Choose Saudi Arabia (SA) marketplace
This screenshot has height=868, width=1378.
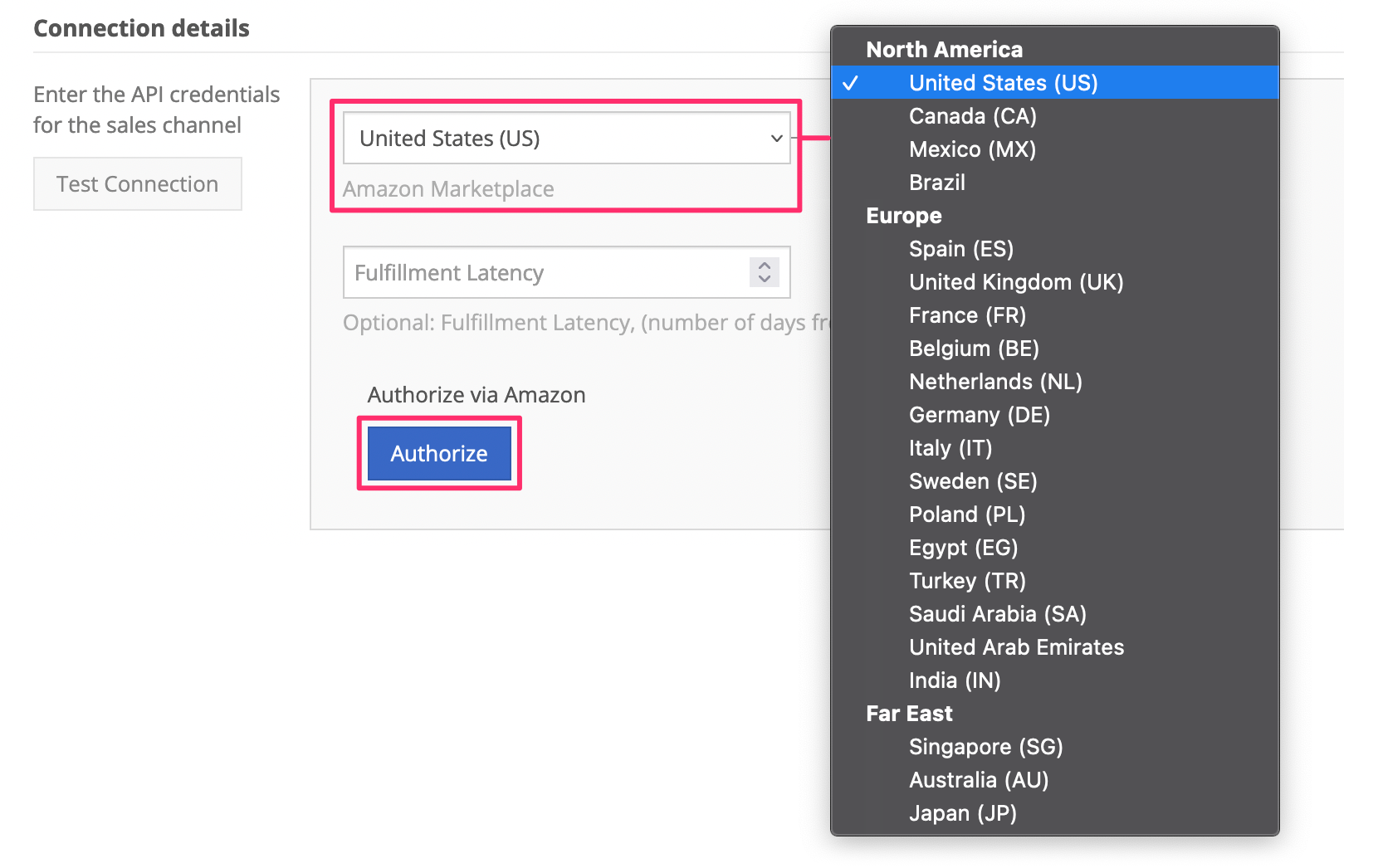[1055, 613]
